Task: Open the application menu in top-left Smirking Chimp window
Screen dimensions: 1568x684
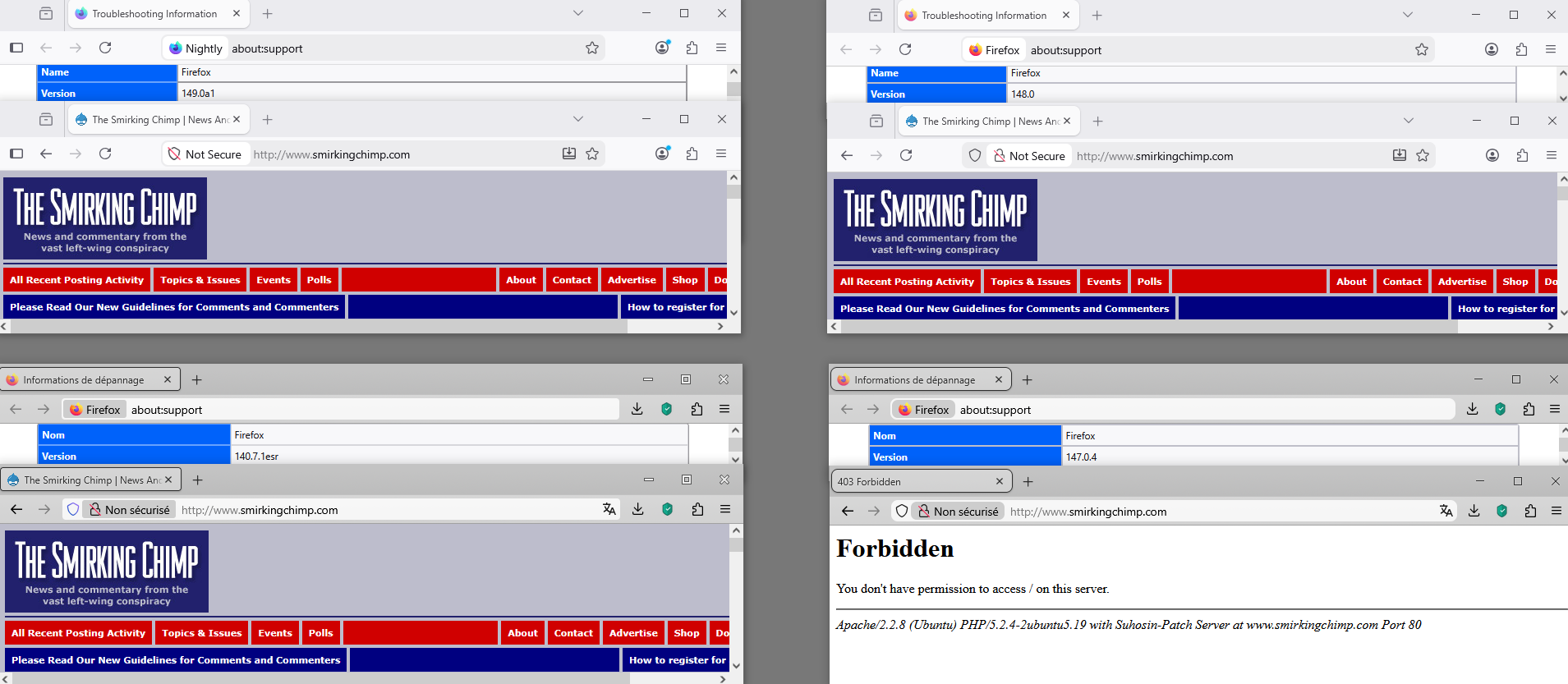Action: (721, 154)
